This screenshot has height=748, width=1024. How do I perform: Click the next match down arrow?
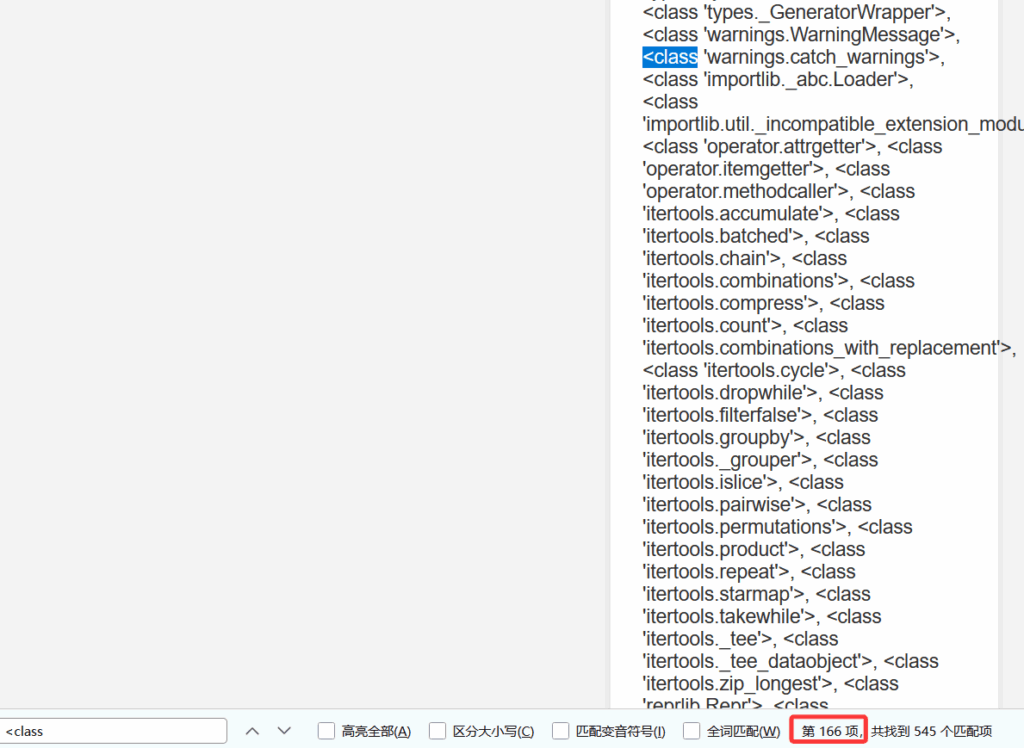point(284,731)
